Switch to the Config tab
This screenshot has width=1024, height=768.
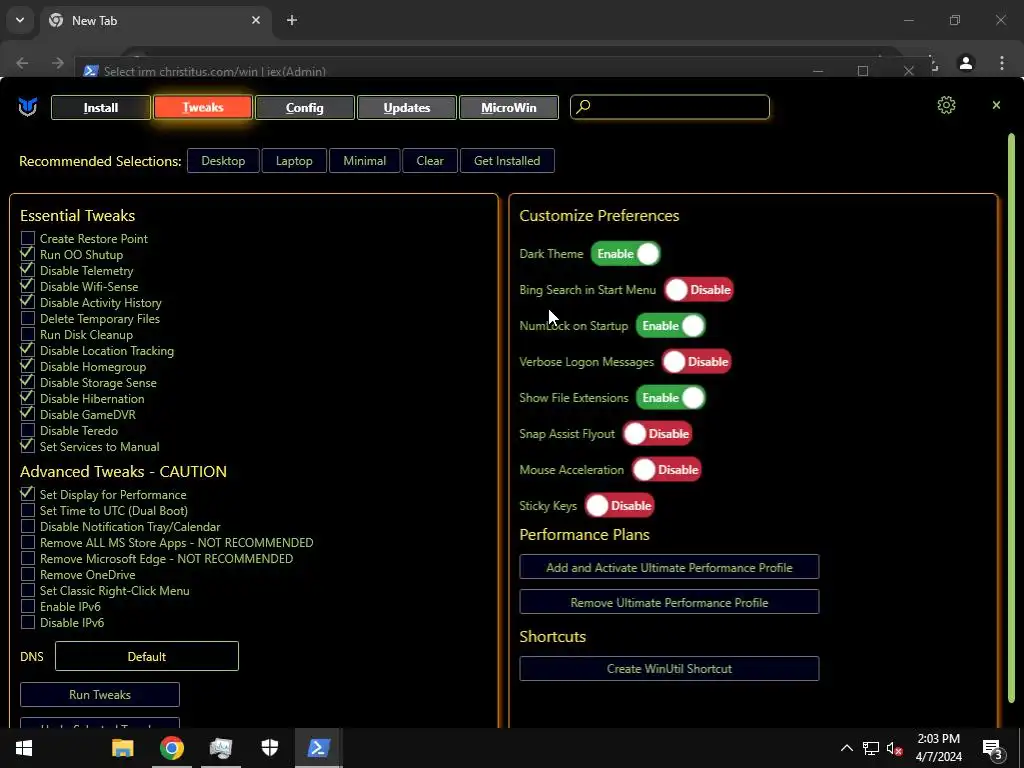304,107
